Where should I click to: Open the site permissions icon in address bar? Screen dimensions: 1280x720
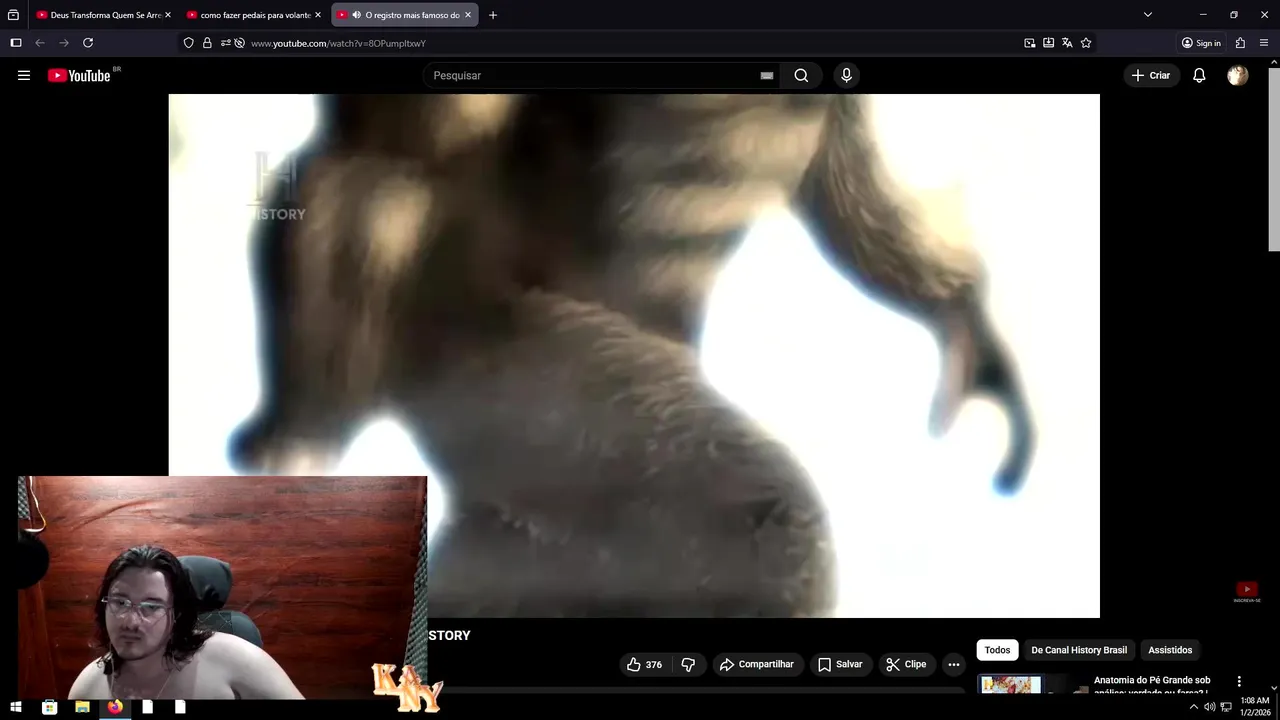[x=226, y=43]
